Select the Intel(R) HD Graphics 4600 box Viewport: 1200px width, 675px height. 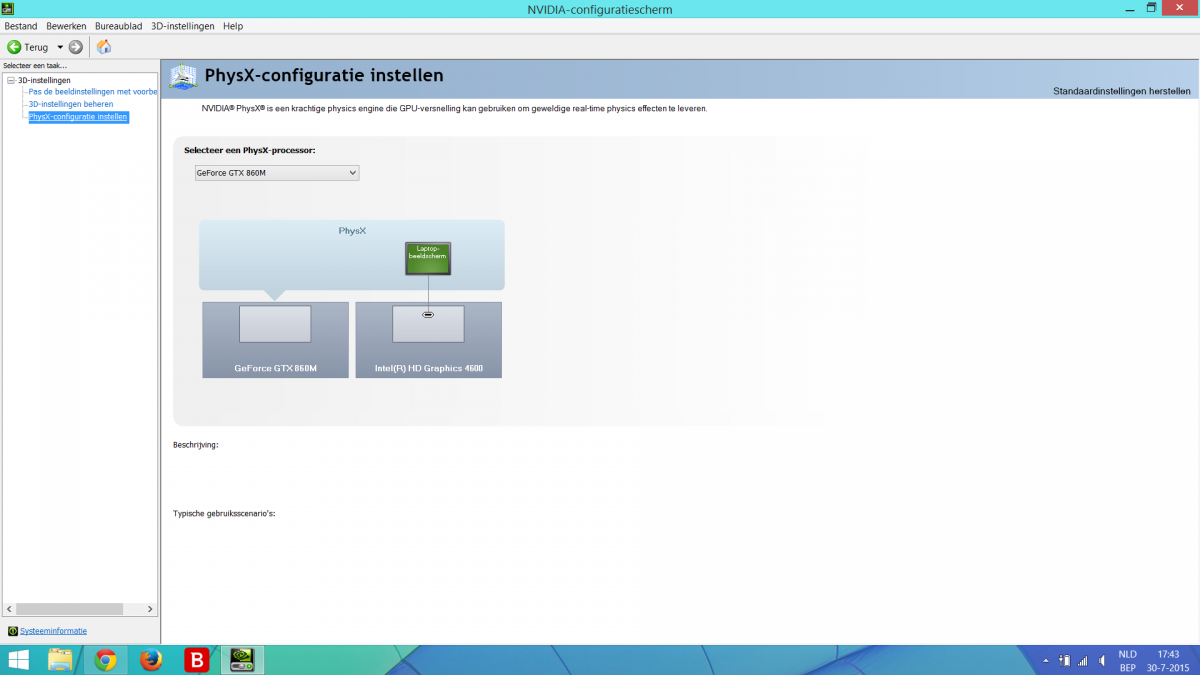428,340
